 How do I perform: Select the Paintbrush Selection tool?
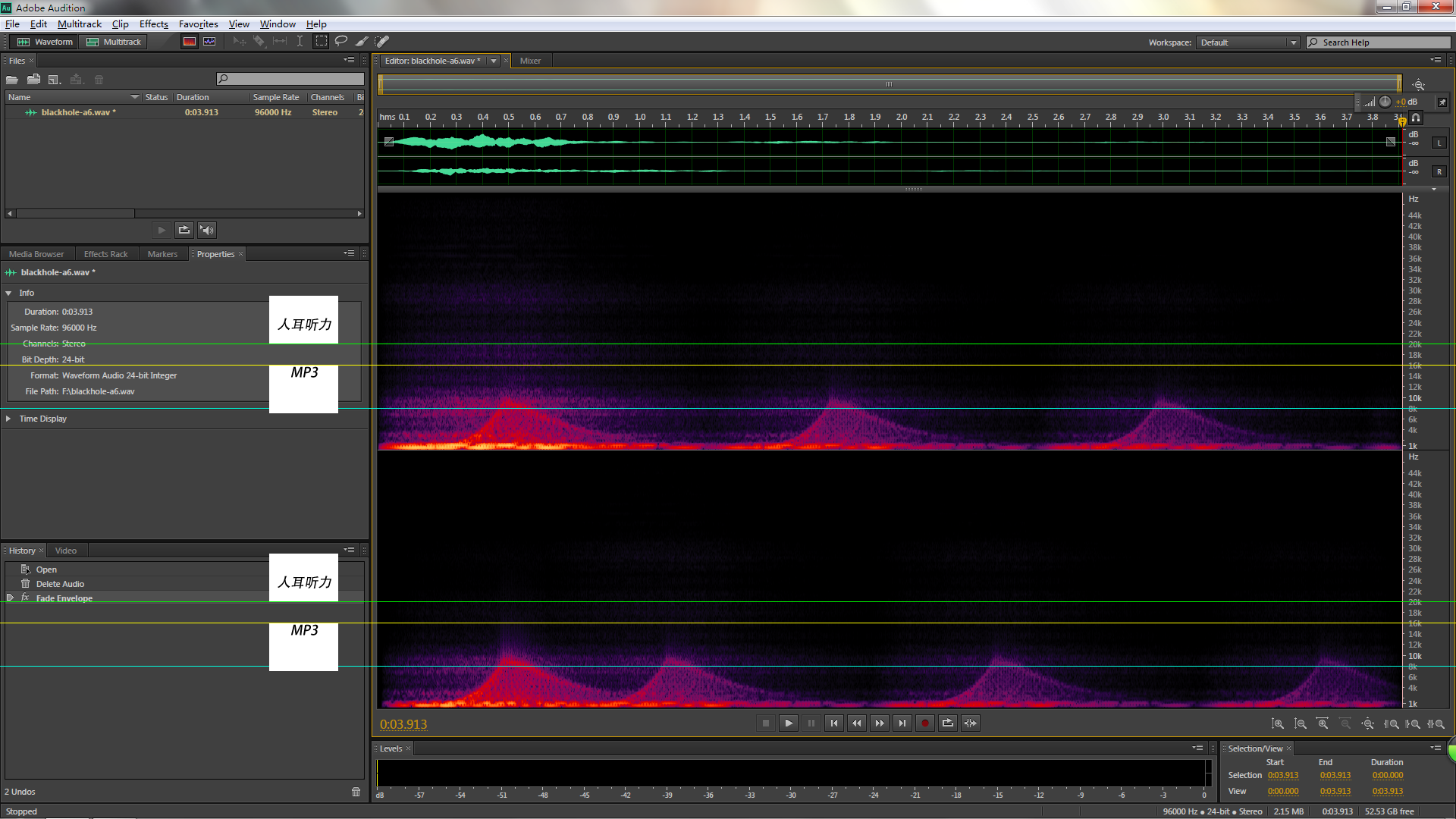[362, 42]
